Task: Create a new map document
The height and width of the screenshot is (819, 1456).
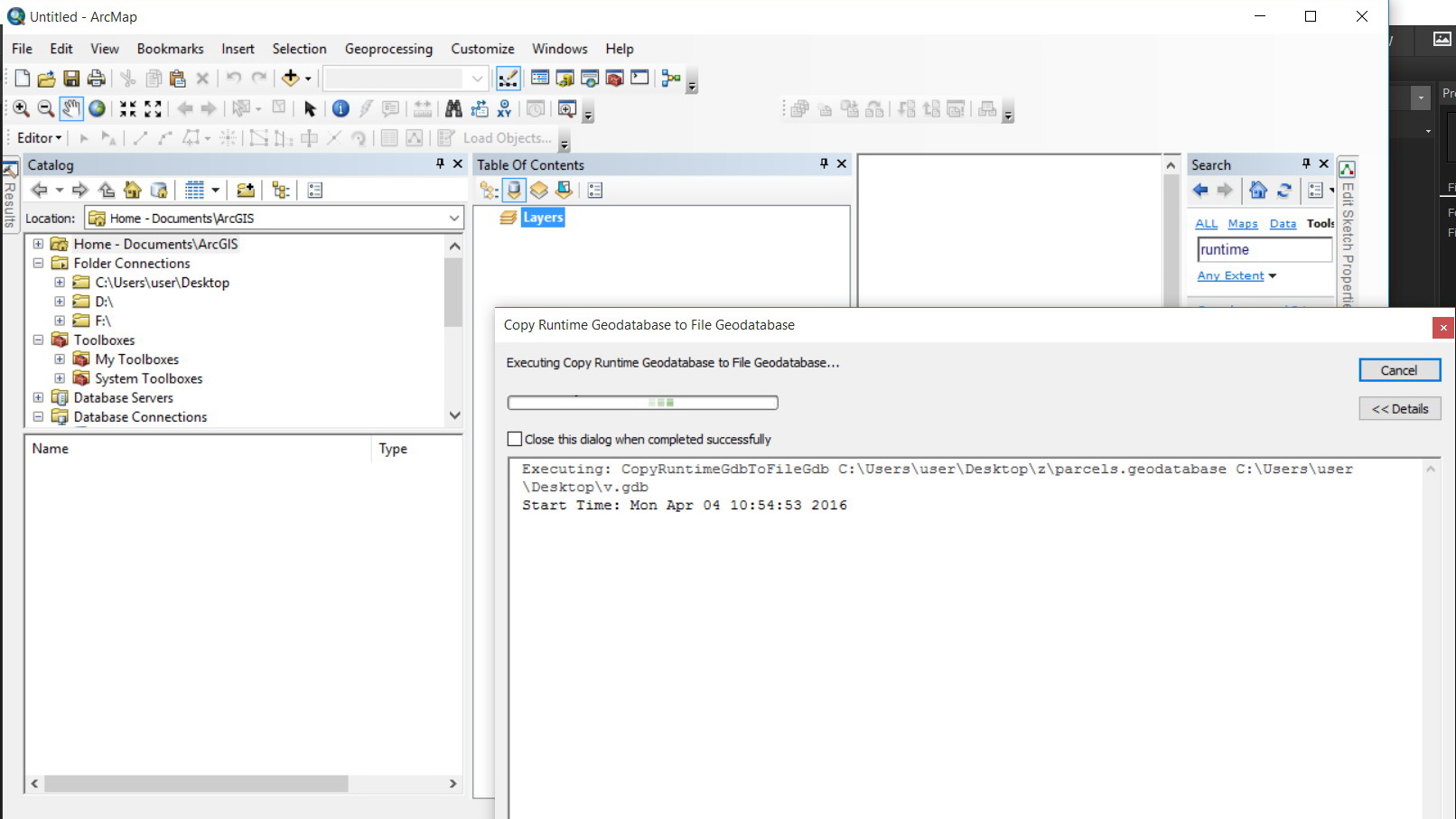Action: tap(23, 79)
